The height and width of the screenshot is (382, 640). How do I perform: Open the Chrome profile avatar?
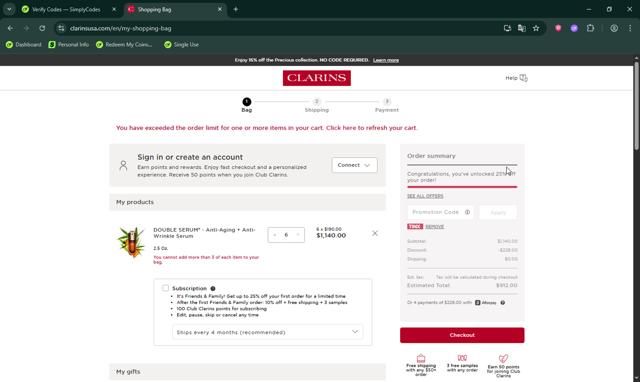pyautogui.click(x=614, y=28)
